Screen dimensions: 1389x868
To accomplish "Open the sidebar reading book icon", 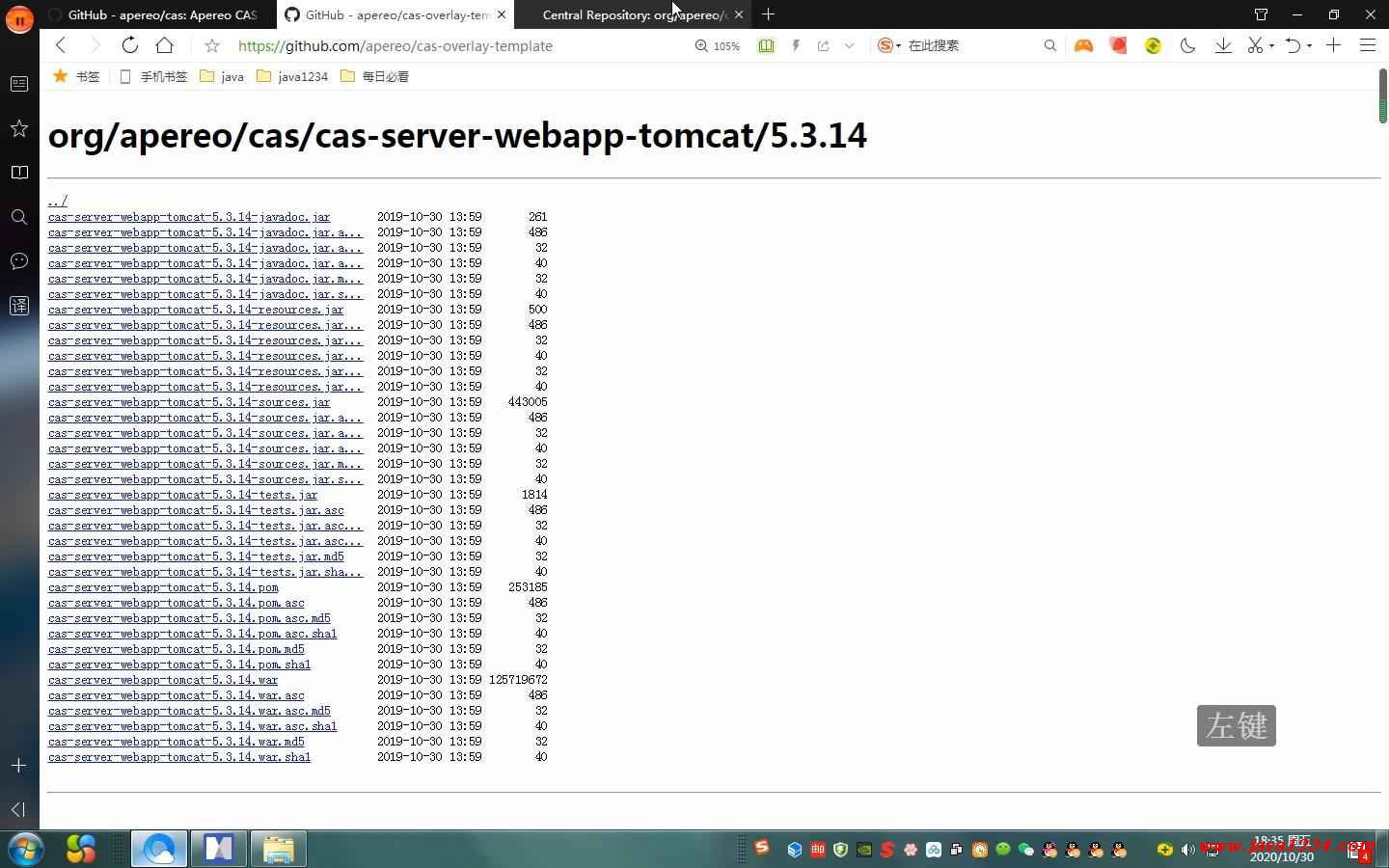I will 19,173.
